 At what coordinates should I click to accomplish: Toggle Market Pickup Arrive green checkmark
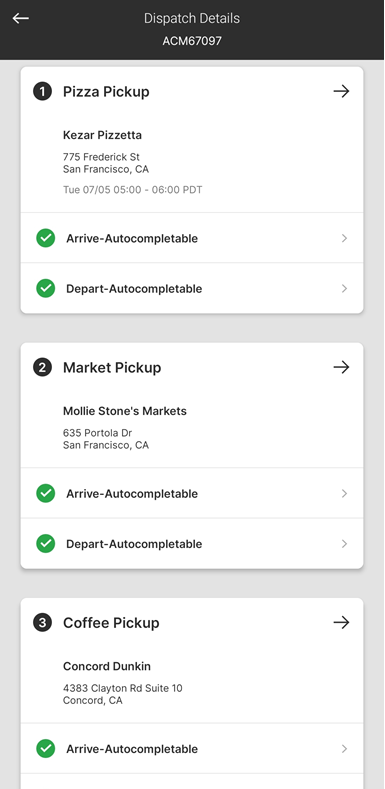tap(46, 493)
